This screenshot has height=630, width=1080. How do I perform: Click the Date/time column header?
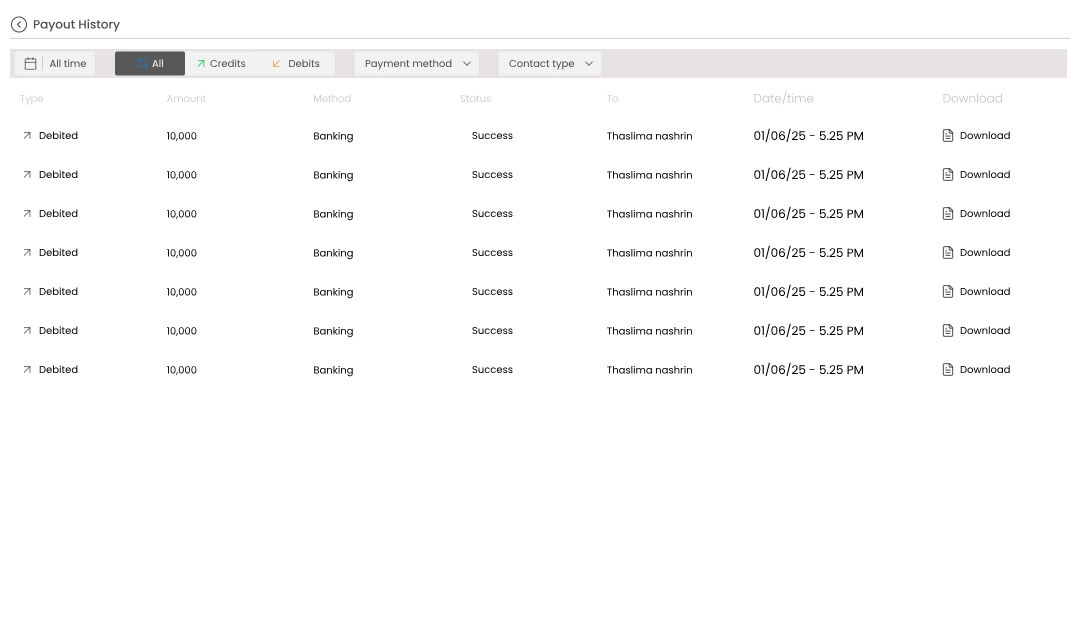coord(783,99)
